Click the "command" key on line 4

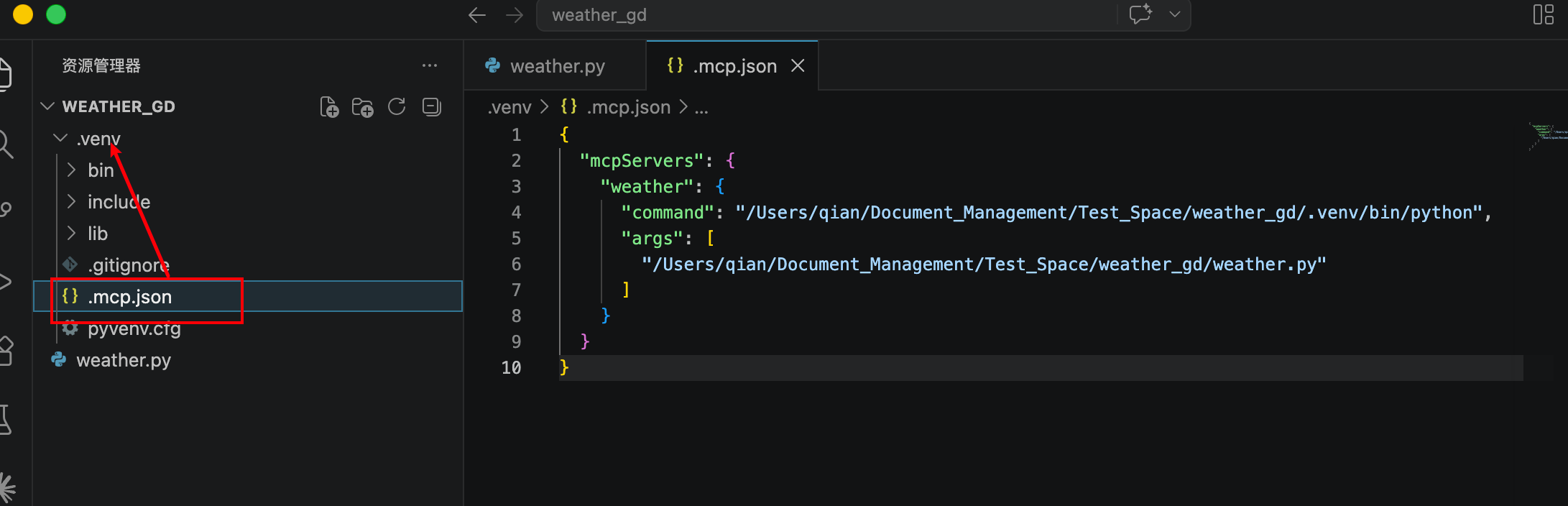pos(668,212)
